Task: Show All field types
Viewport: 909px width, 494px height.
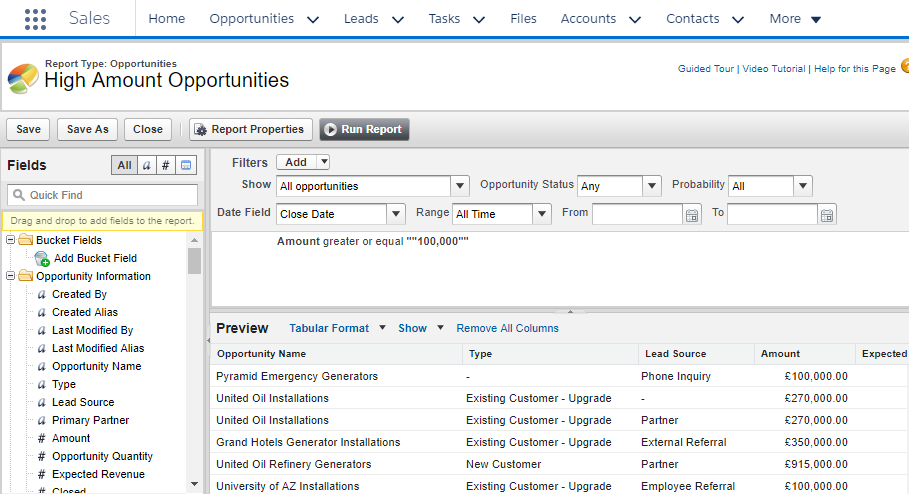Action: pyautogui.click(x=125, y=165)
